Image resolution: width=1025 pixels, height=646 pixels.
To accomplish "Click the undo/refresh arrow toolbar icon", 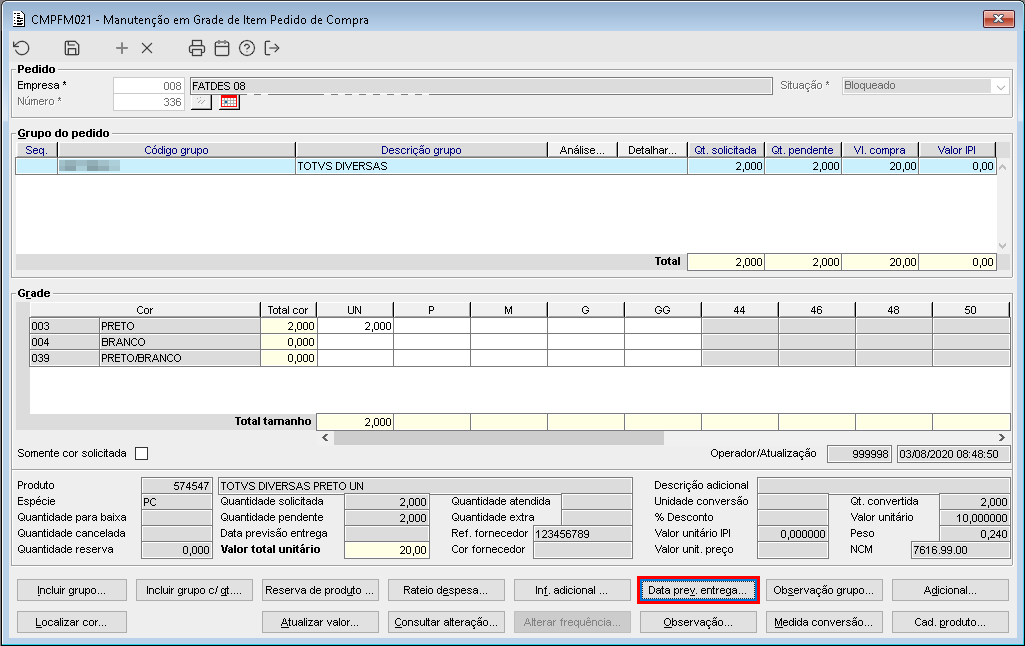I will coord(22,48).
